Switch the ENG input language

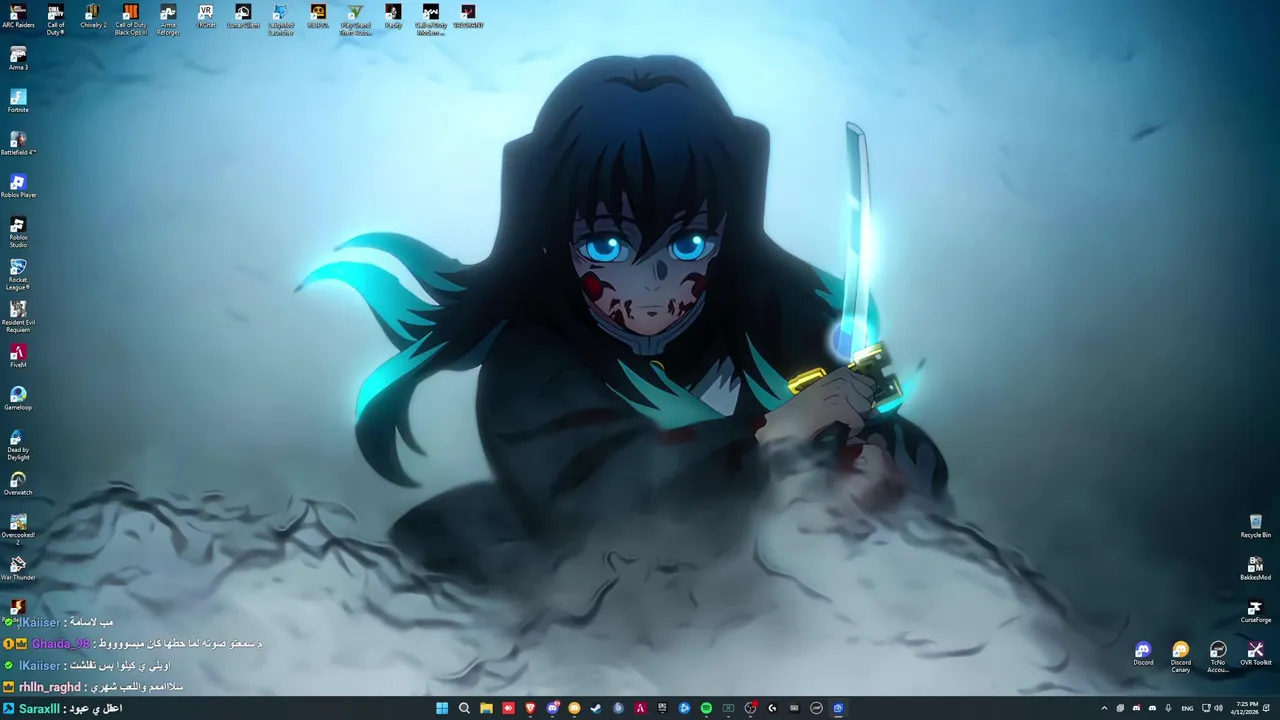click(1187, 708)
